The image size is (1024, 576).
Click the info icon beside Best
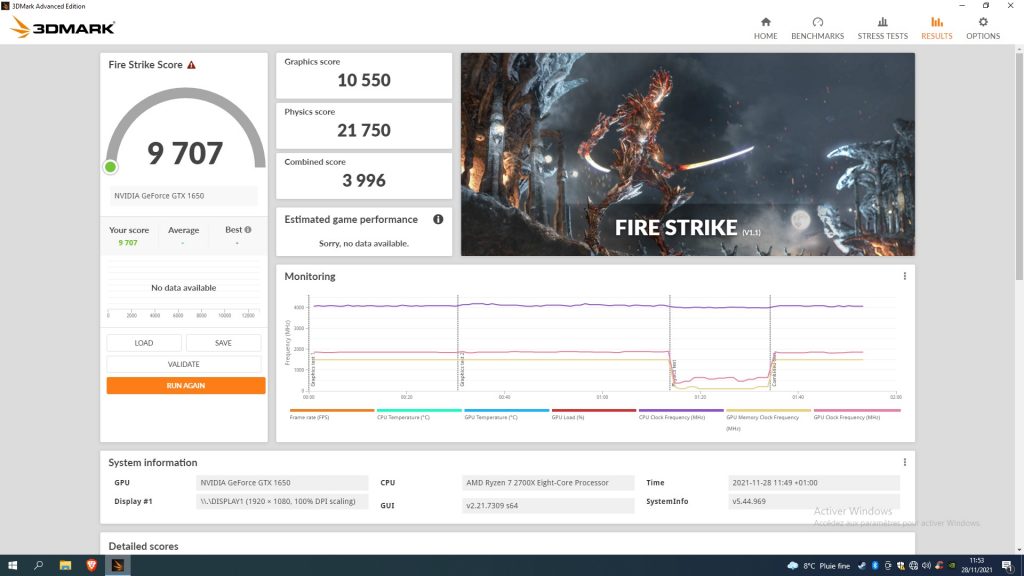(x=248, y=230)
